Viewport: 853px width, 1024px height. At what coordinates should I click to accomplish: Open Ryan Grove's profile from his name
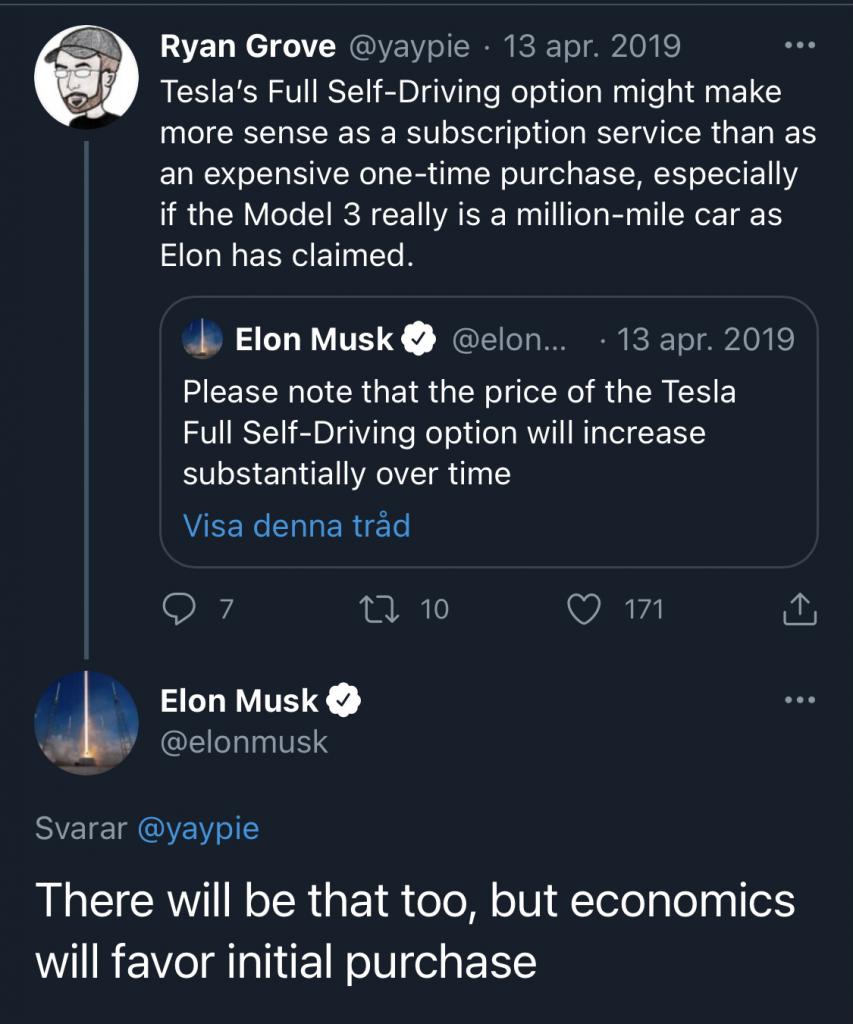[x=248, y=46]
